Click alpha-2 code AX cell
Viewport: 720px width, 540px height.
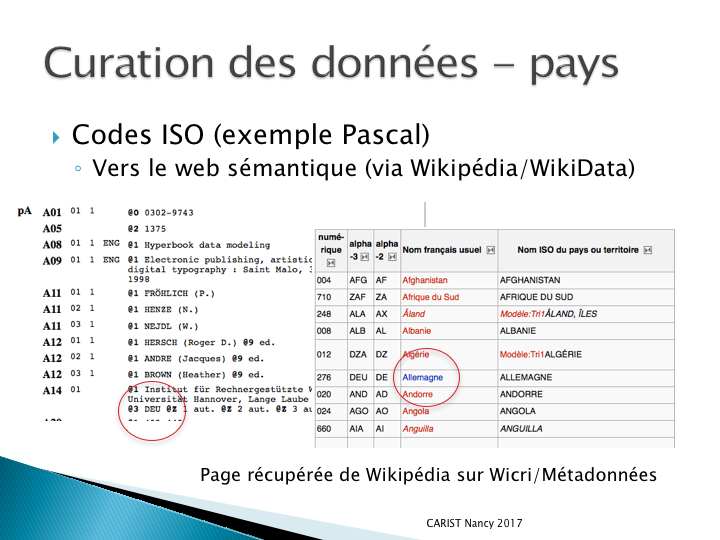tap(387, 314)
